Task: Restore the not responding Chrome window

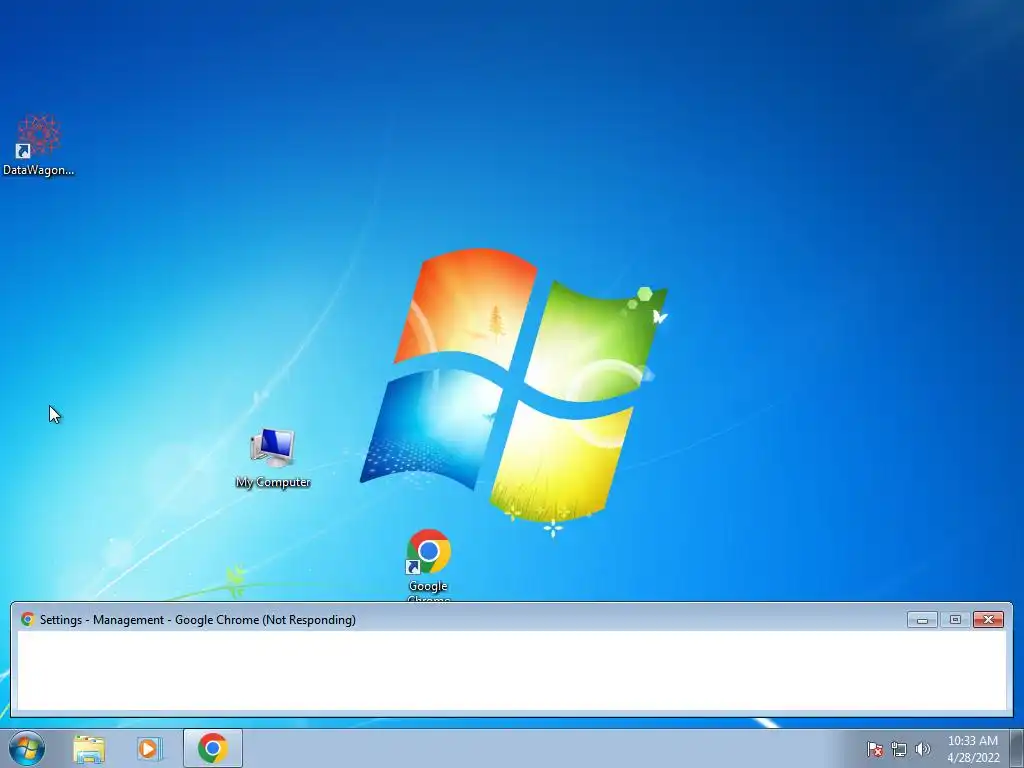Action: point(955,619)
